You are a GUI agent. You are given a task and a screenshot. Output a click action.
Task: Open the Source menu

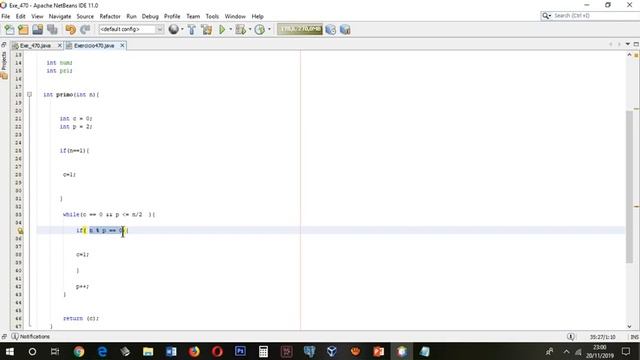point(85,16)
